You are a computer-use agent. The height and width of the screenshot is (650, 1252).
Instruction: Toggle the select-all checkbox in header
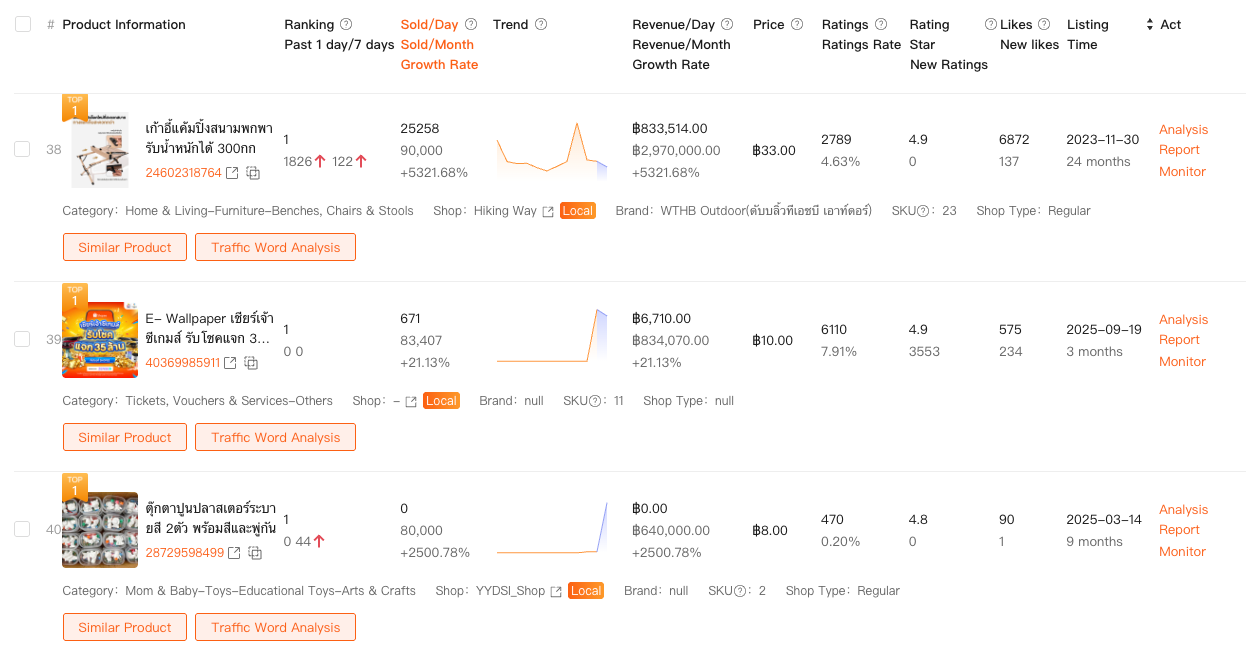[x=23, y=24]
